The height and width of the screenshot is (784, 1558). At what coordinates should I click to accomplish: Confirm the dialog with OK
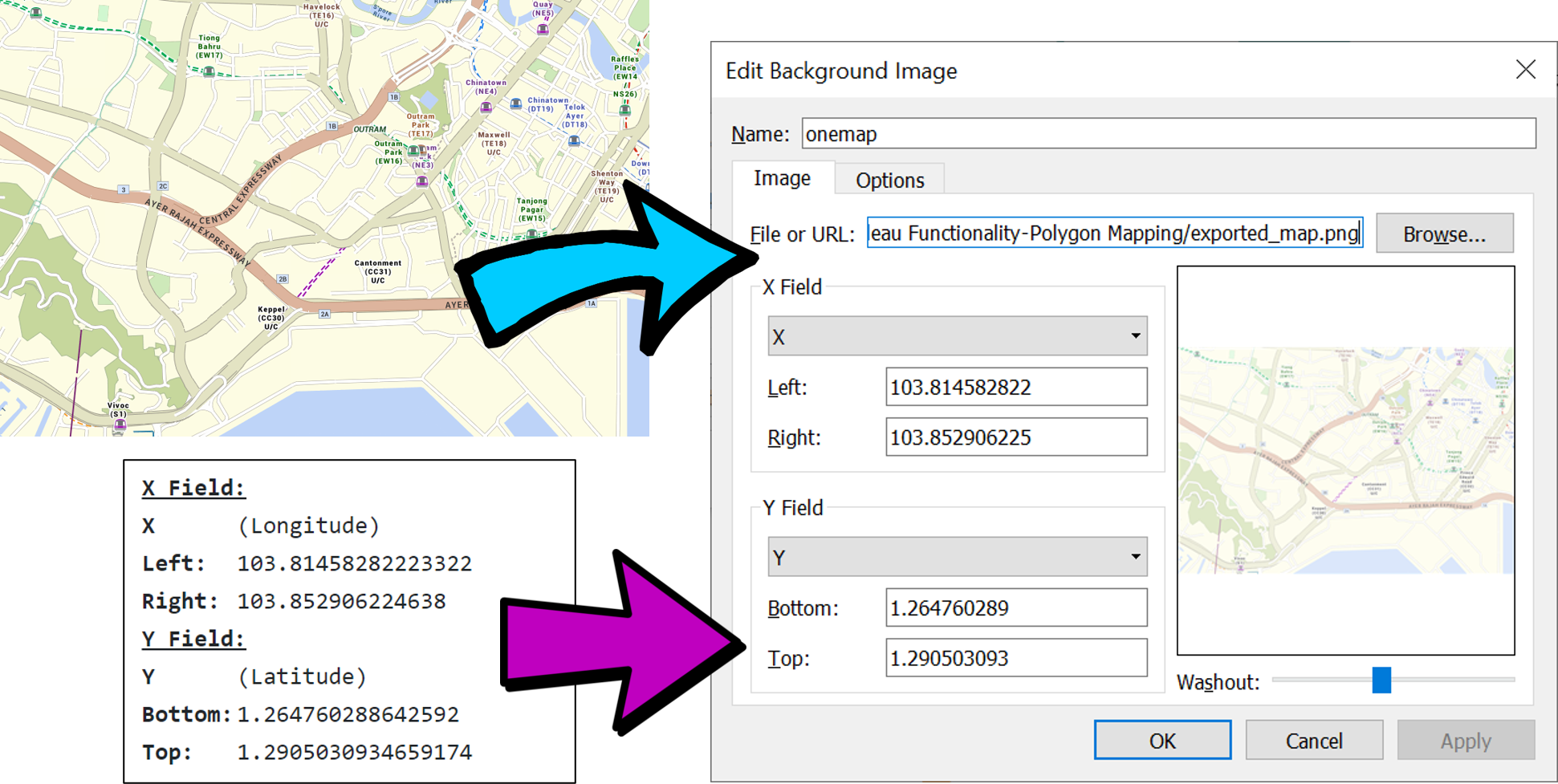click(1161, 740)
